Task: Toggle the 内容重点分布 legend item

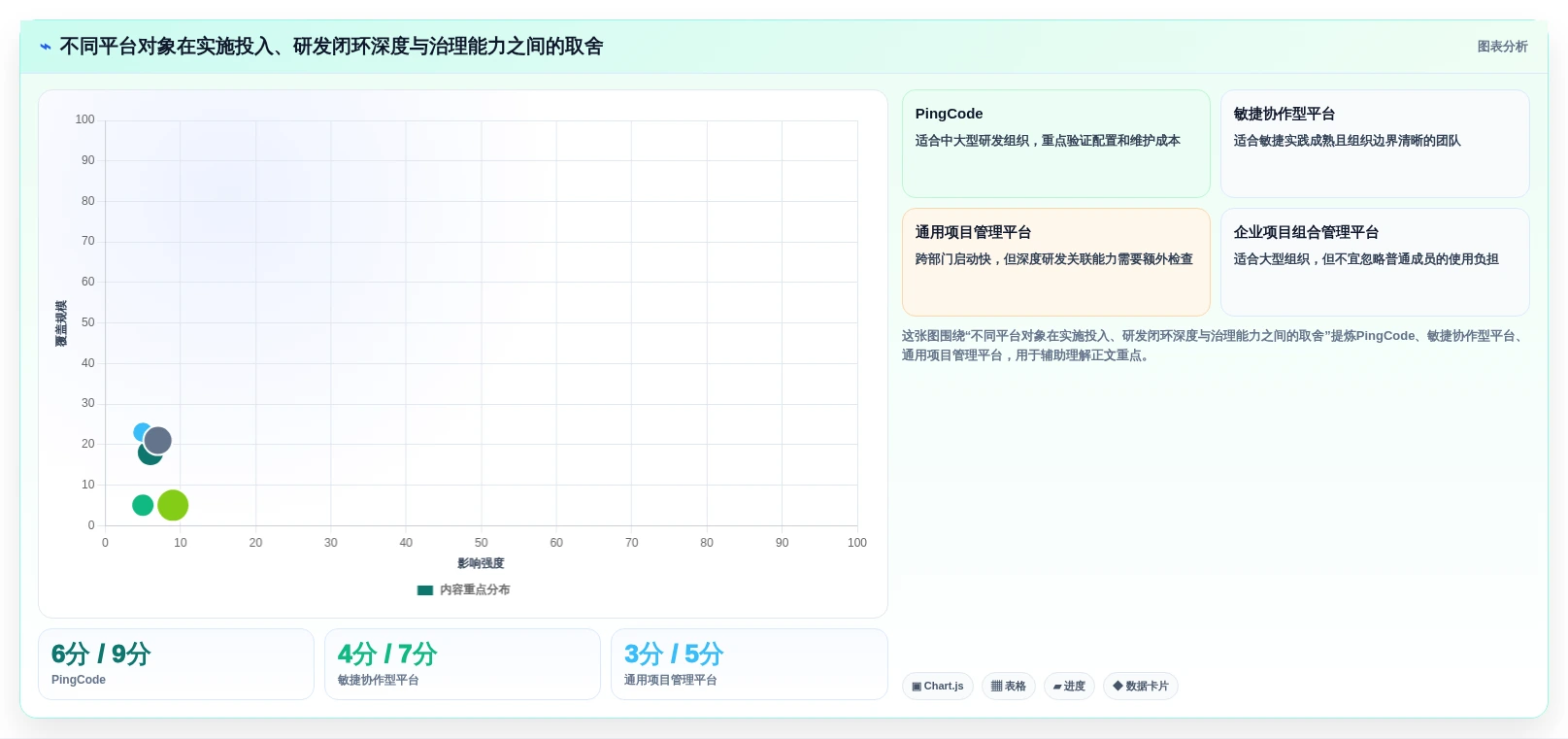Action: pyautogui.click(x=463, y=589)
